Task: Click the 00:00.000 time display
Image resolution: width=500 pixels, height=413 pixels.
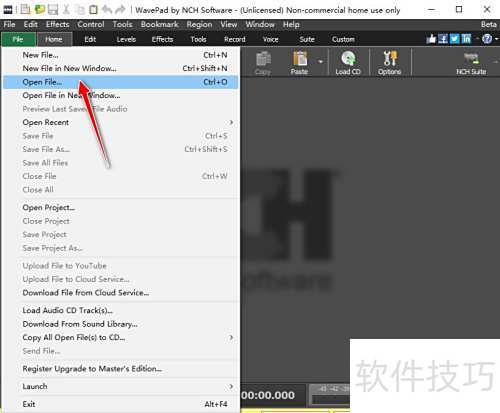Action: (x=268, y=395)
